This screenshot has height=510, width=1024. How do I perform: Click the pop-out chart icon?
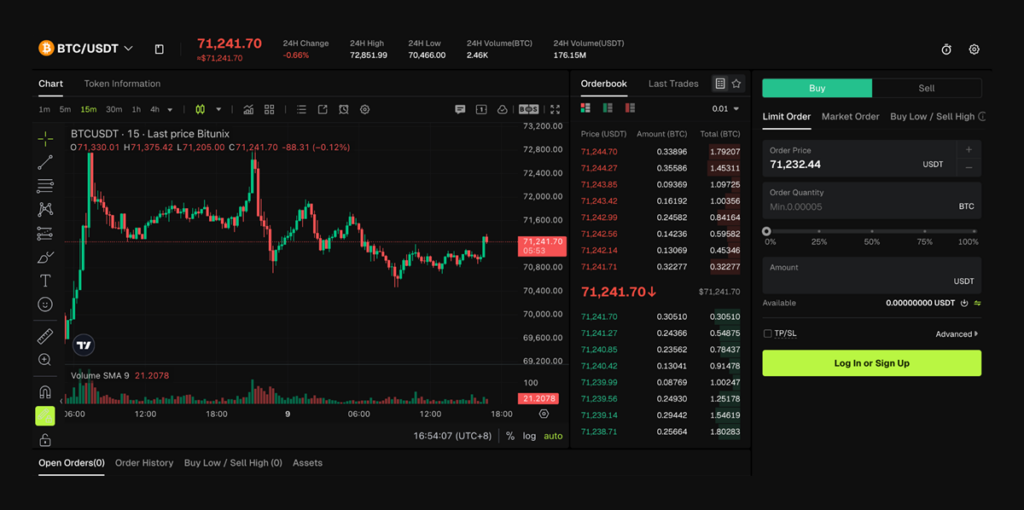[x=323, y=110]
